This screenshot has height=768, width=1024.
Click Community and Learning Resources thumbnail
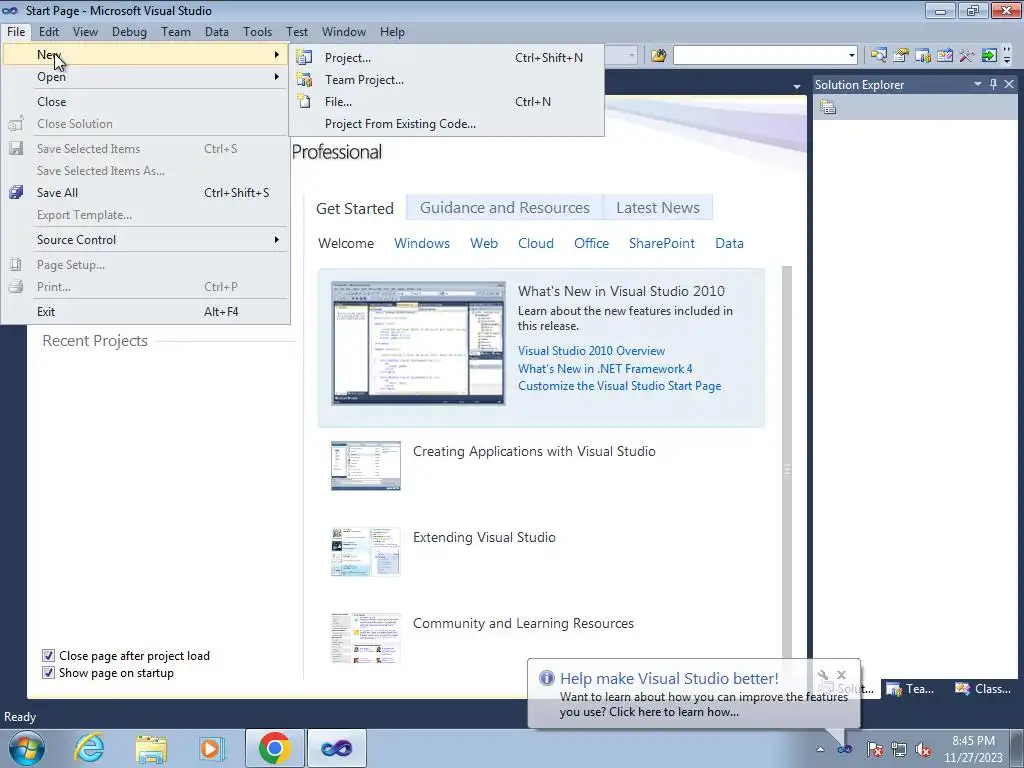point(366,638)
